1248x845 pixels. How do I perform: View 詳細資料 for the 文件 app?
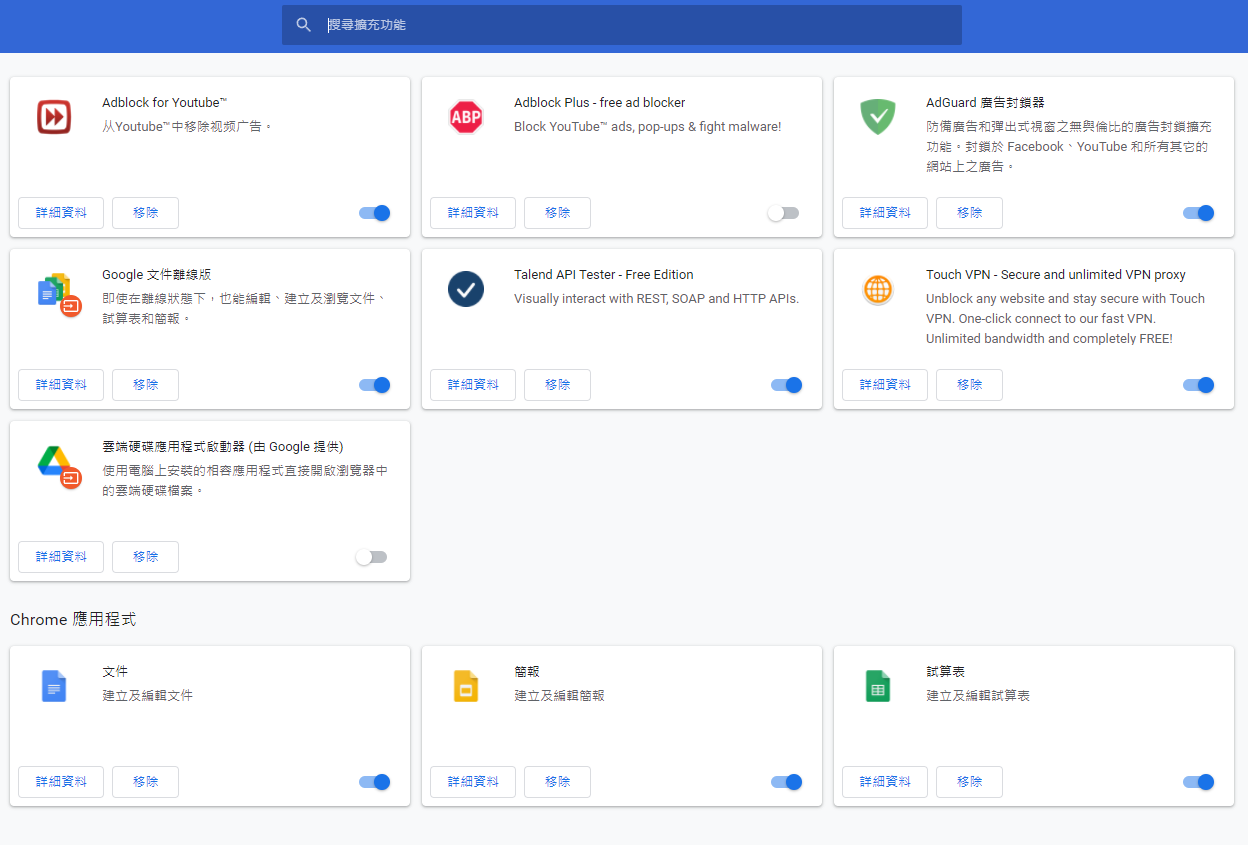(x=61, y=782)
